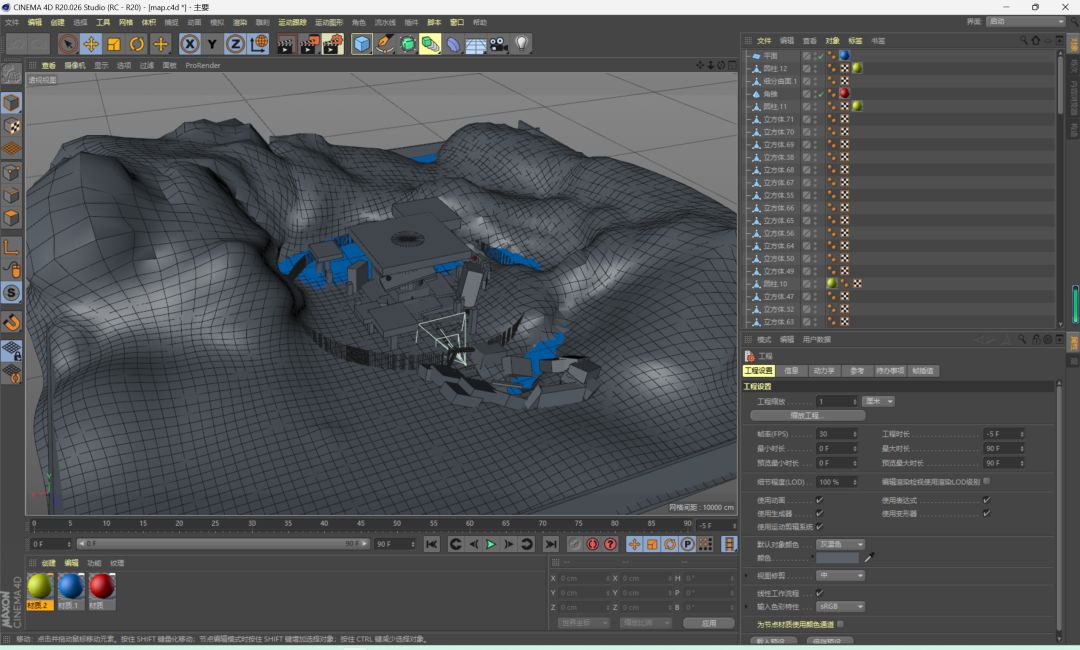Click the color swatch beside 颜色

tap(838, 558)
